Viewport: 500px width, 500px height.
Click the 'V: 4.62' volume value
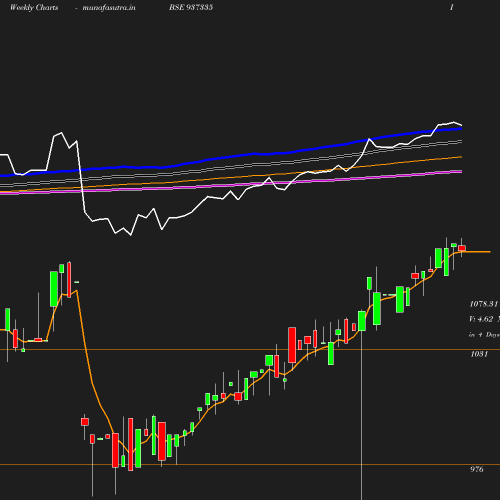point(481,319)
